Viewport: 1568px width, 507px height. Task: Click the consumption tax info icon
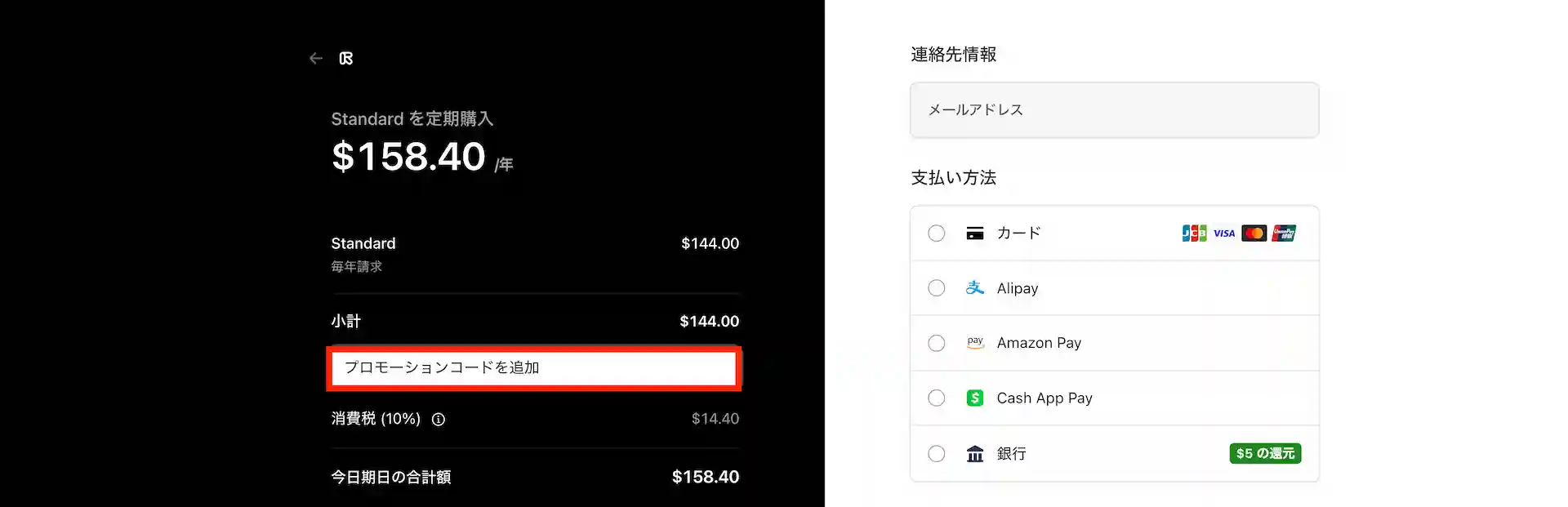439,420
